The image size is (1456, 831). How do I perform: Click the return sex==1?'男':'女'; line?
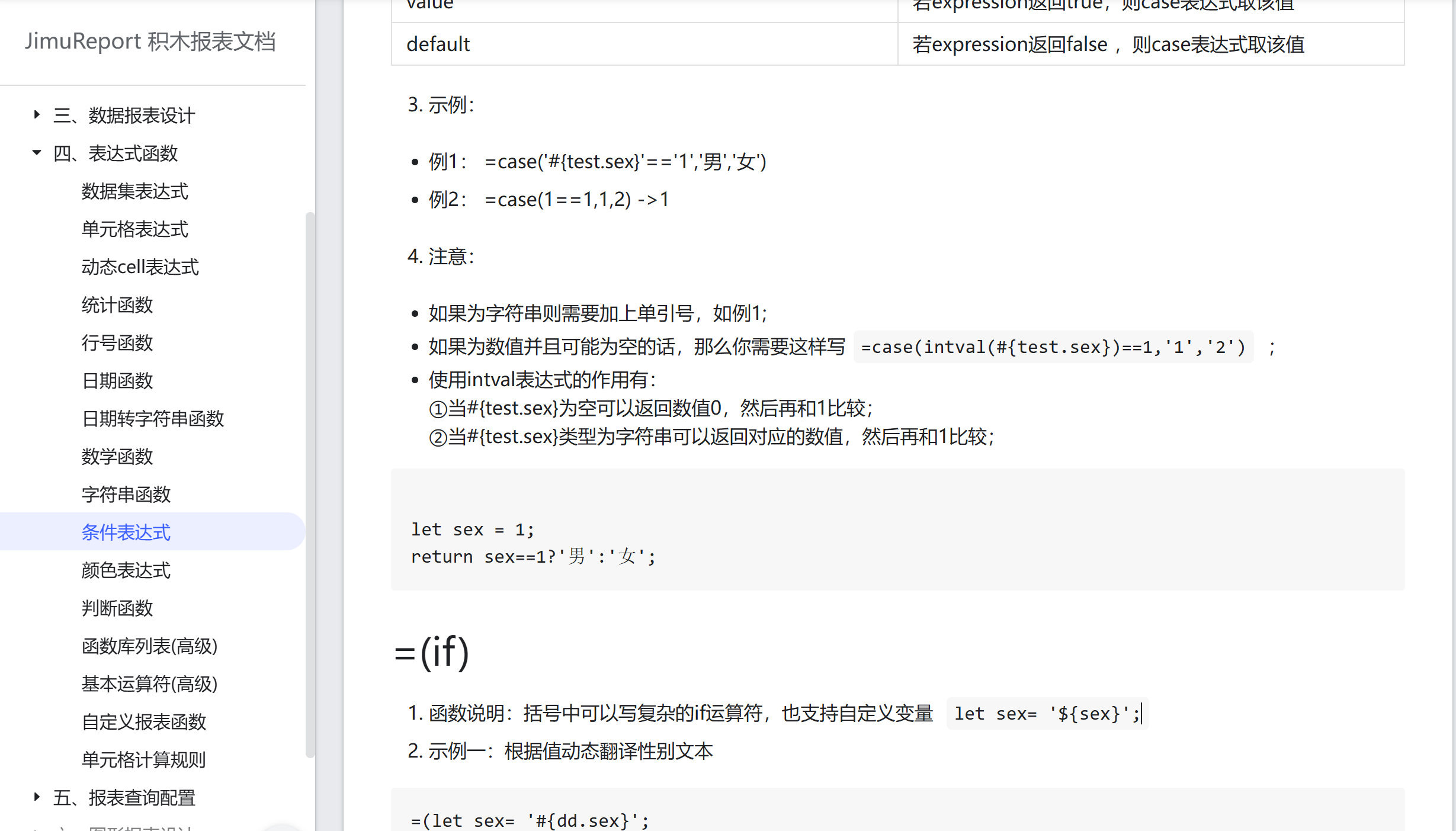[533, 556]
